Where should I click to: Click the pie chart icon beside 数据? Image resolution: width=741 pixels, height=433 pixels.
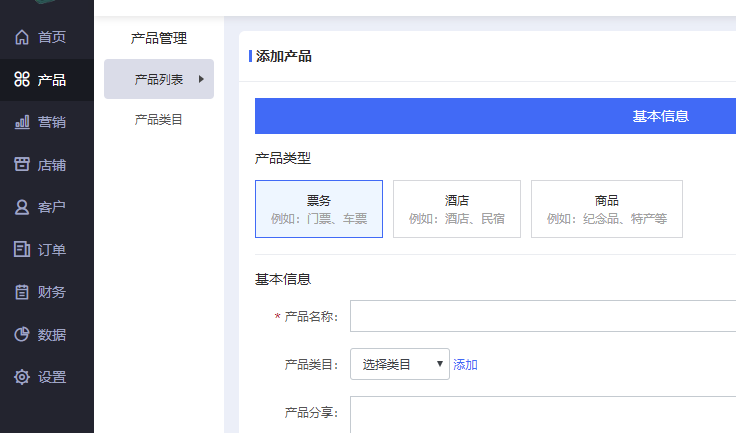(22, 334)
